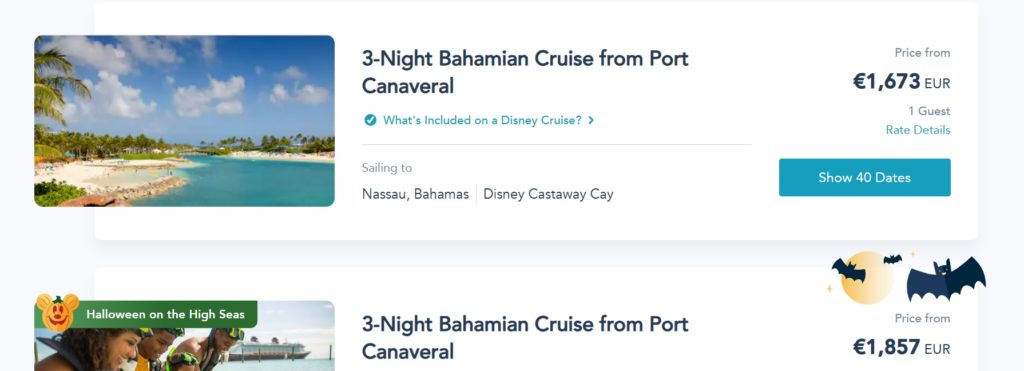
Task: Click the Mickey pumpkin icon
Action: click(x=57, y=312)
